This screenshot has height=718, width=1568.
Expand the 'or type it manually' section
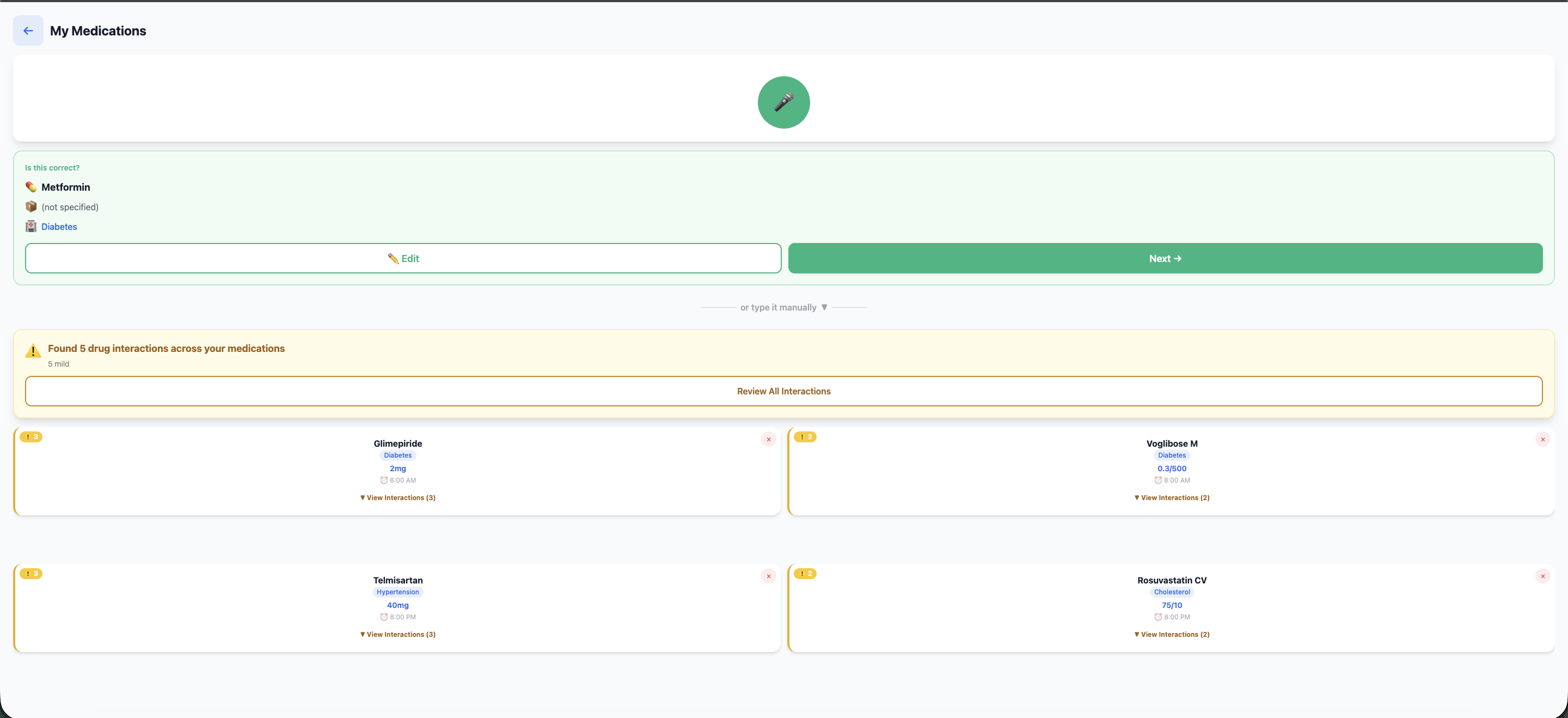tap(783, 308)
